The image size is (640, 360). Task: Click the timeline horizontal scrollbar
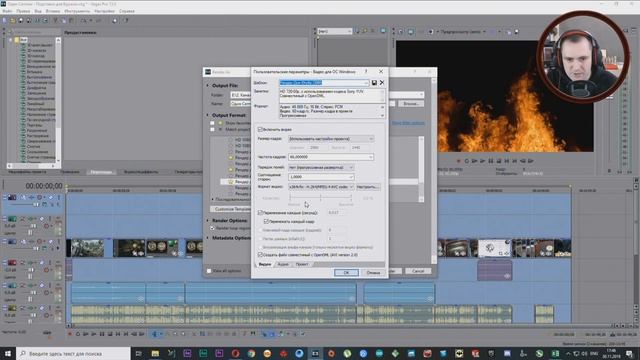pyautogui.click(x=342, y=326)
